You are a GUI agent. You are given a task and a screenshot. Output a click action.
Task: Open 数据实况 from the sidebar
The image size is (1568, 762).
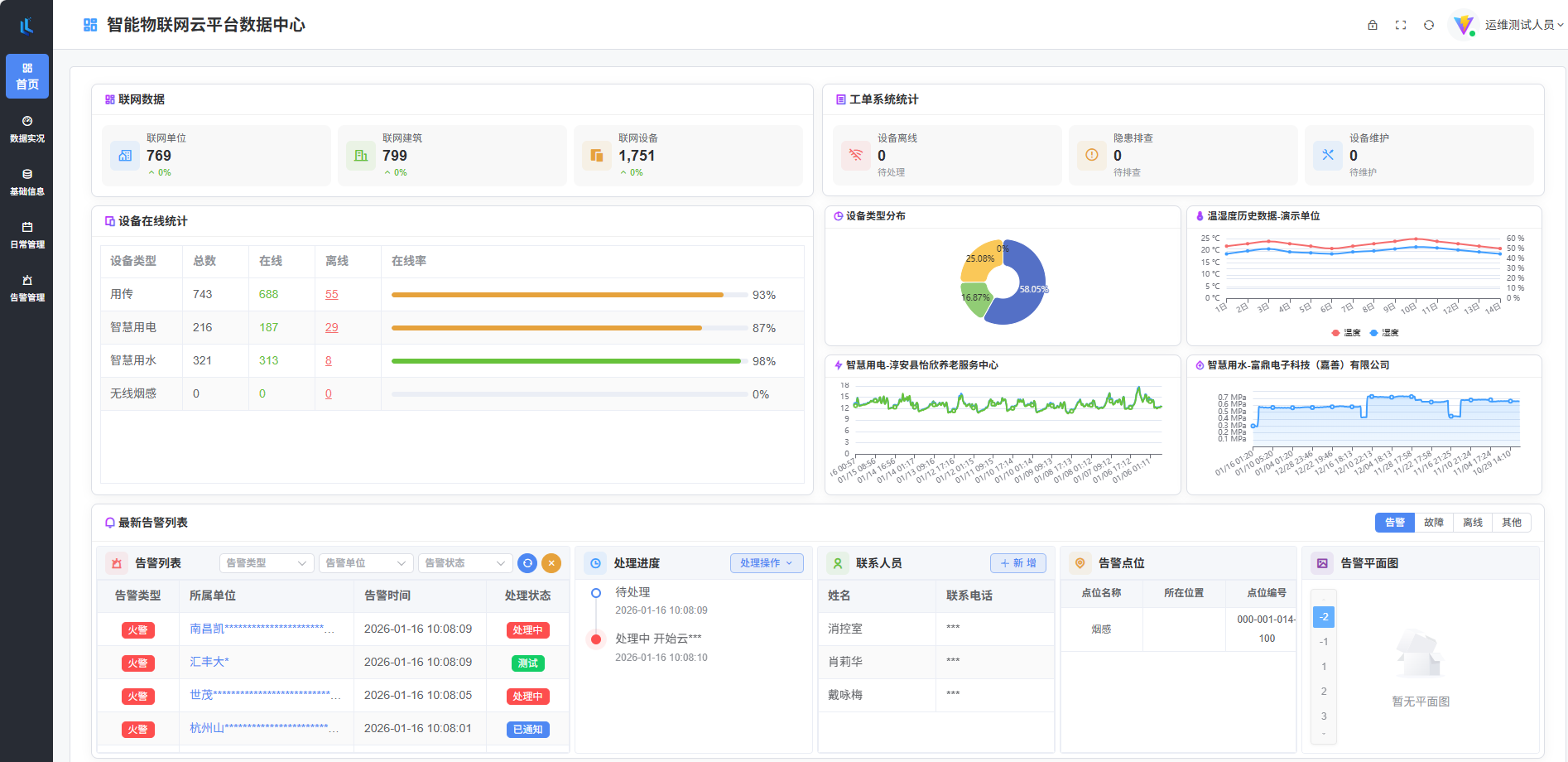27,129
